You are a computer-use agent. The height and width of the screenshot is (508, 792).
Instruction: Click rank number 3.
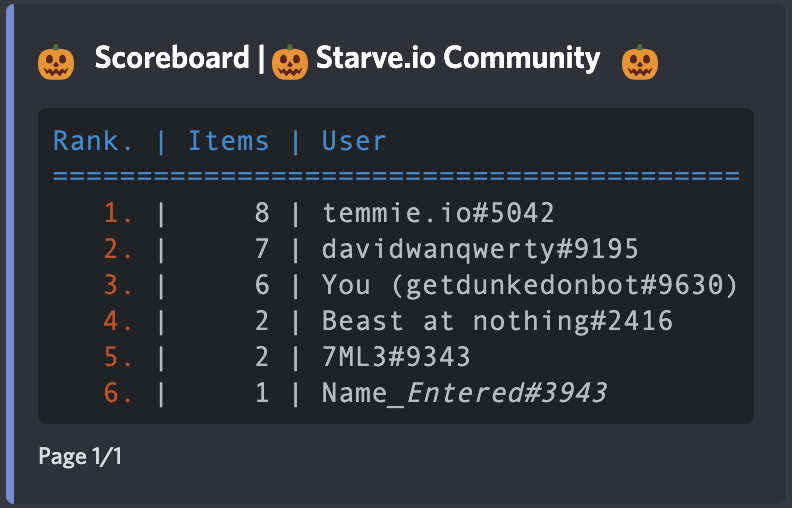pyautogui.click(x=118, y=285)
